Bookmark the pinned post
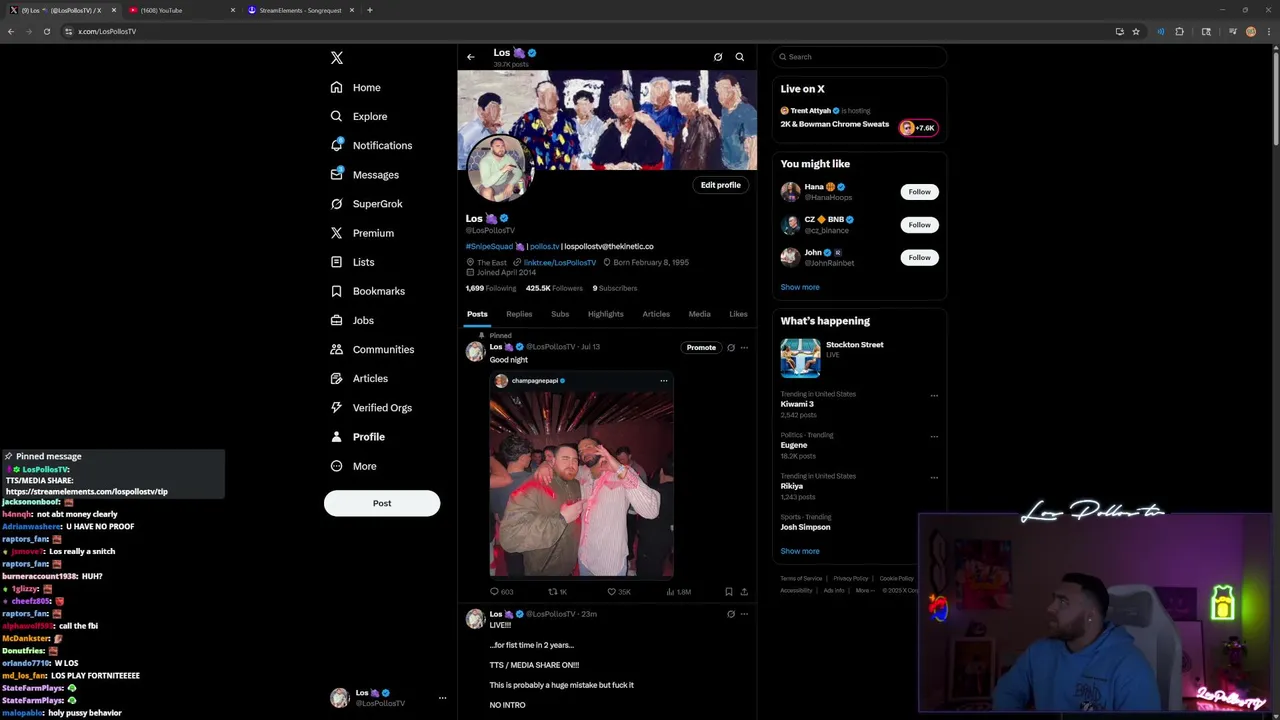 (728, 592)
